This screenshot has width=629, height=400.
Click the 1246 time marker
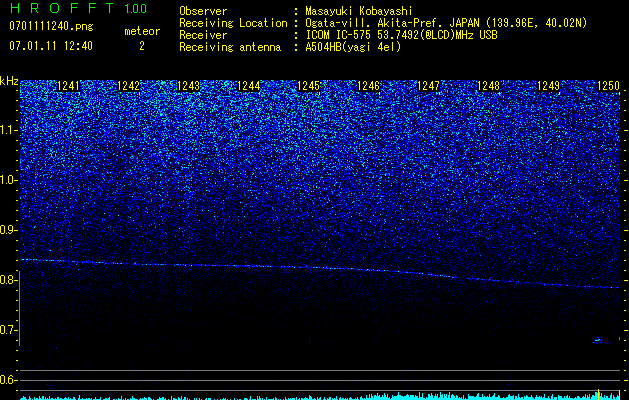pyautogui.click(x=368, y=85)
